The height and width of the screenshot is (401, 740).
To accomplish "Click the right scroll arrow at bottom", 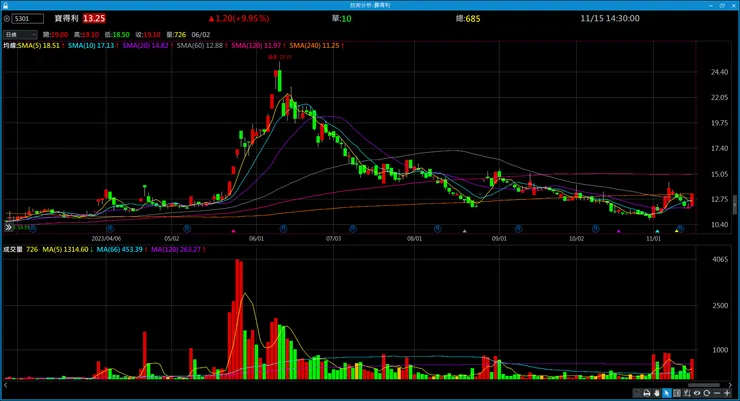I will pyautogui.click(x=730, y=385).
